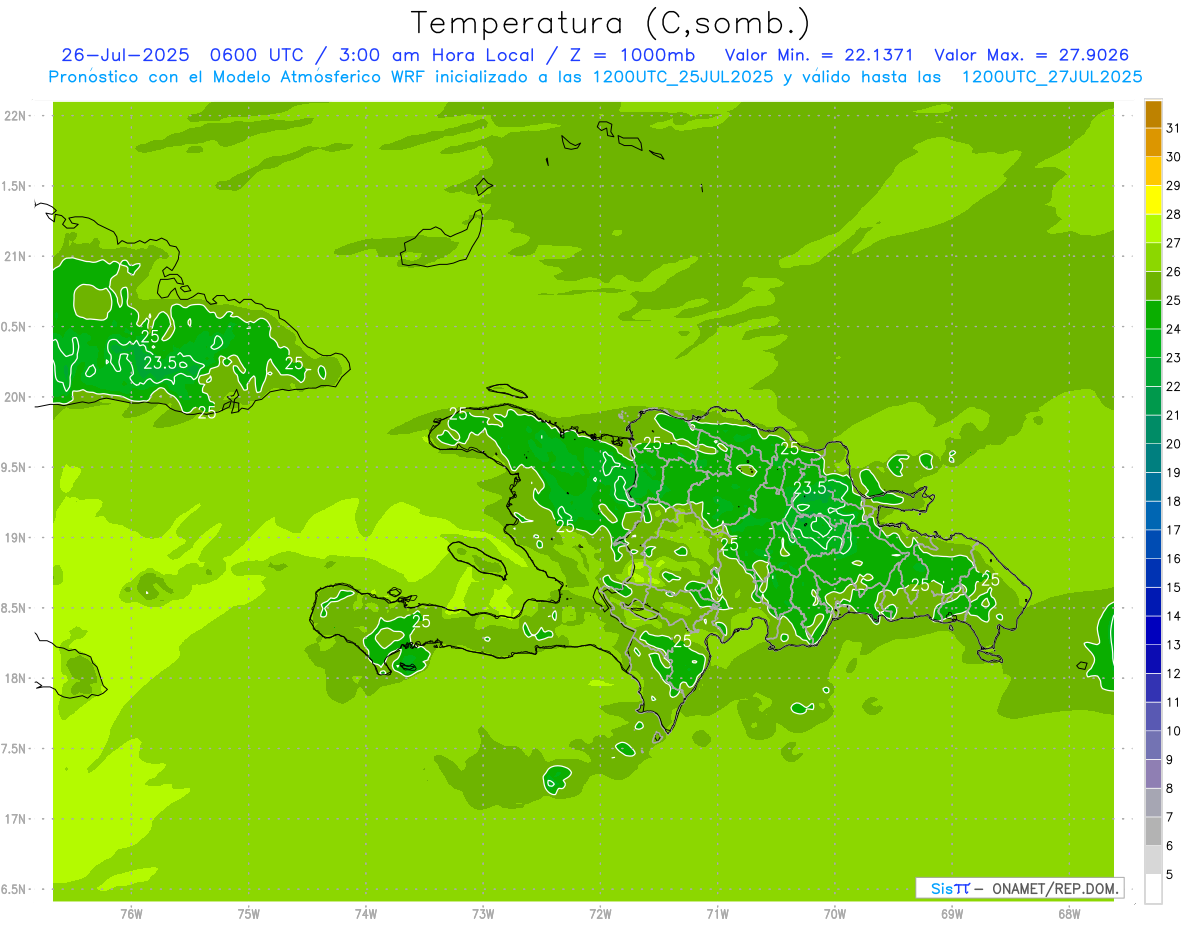Viewport: 1200px width, 927px height.
Task: Click the '31' label on the color scale
Action: tap(1174, 128)
